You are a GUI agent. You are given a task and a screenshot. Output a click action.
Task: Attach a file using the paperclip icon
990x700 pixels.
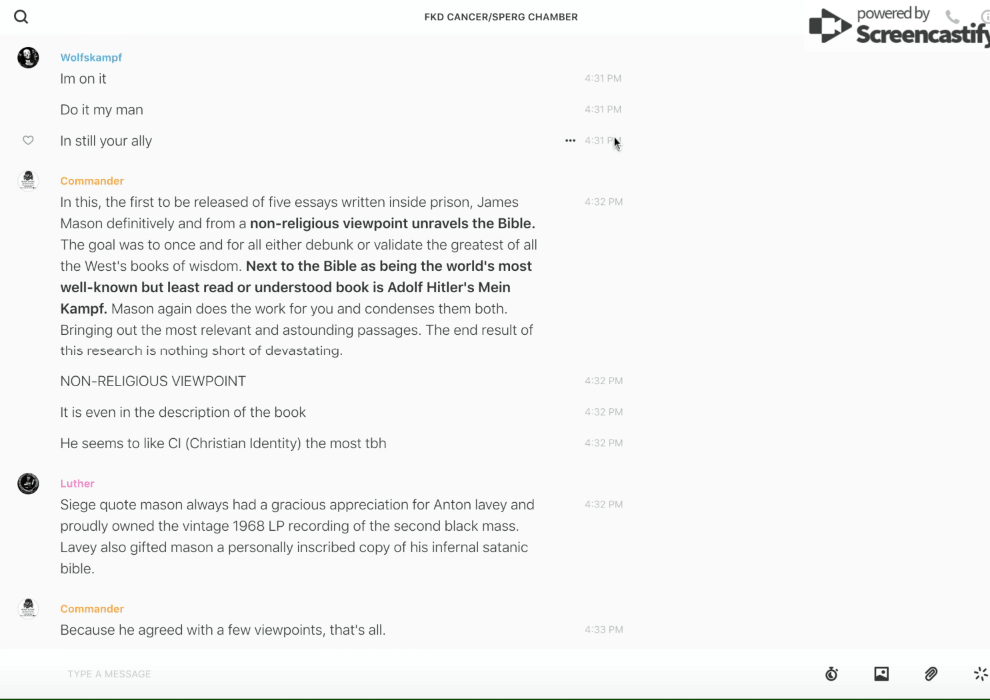(931, 674)
